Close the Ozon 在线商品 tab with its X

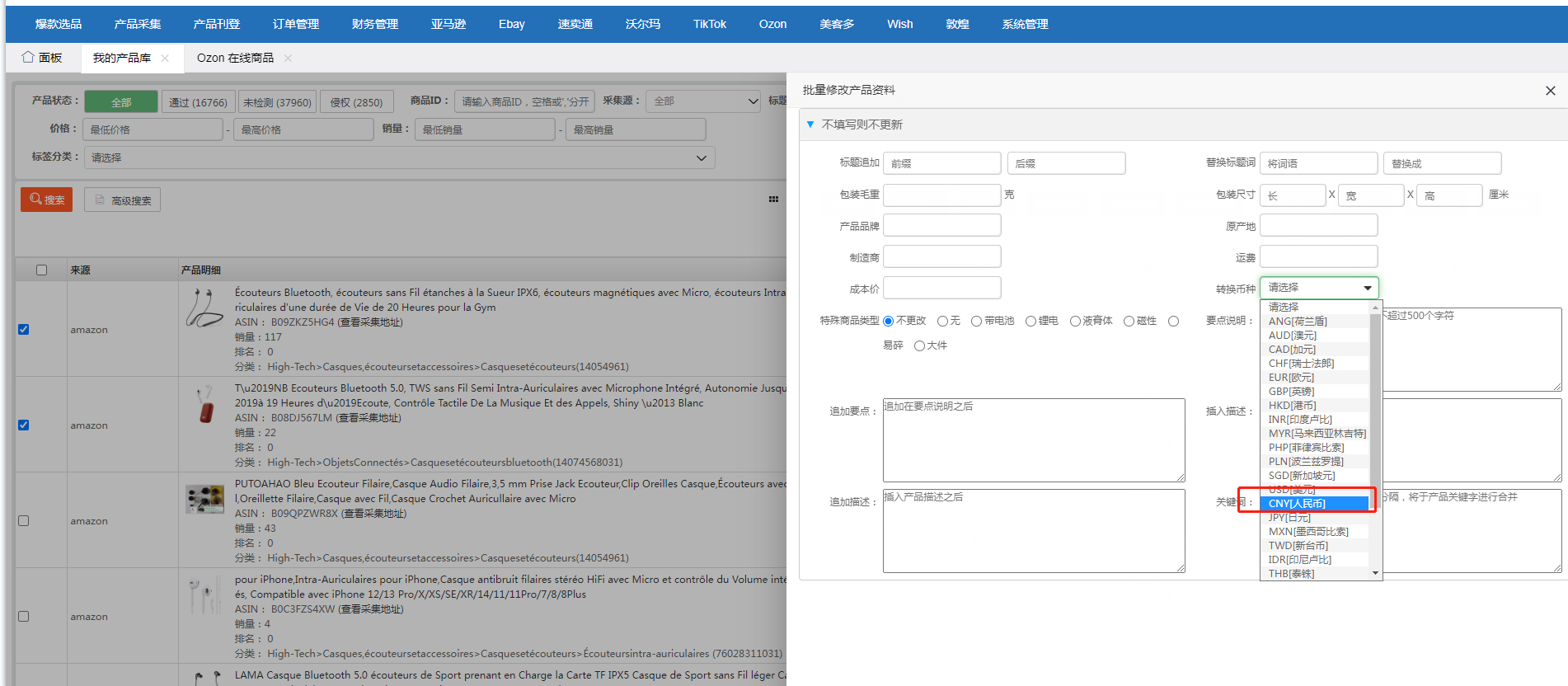tap(288, 58)
